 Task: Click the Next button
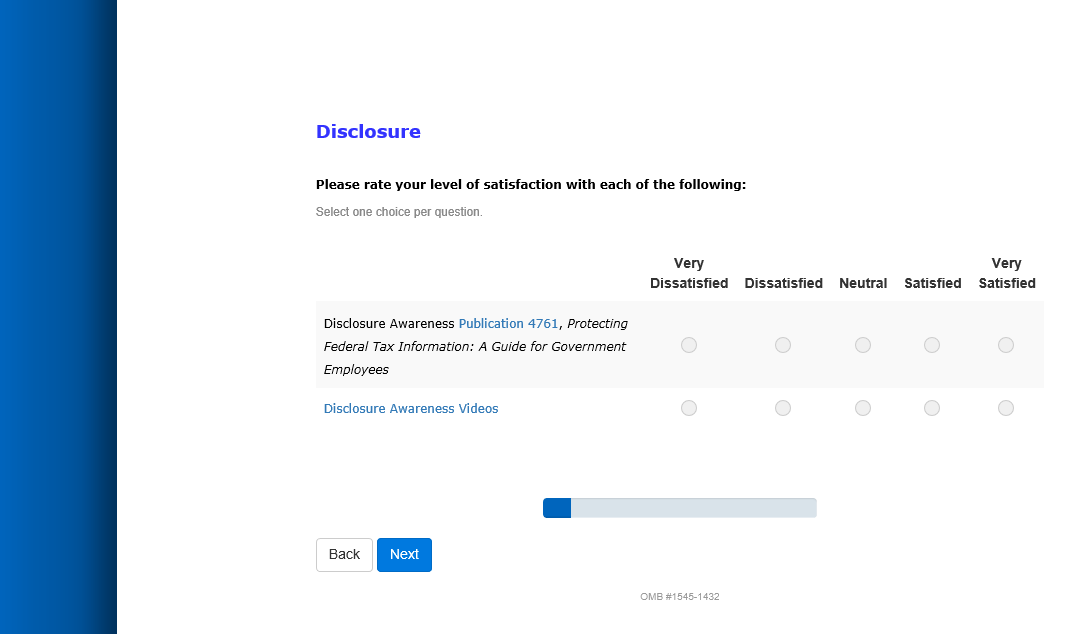(x=404, y=555)
